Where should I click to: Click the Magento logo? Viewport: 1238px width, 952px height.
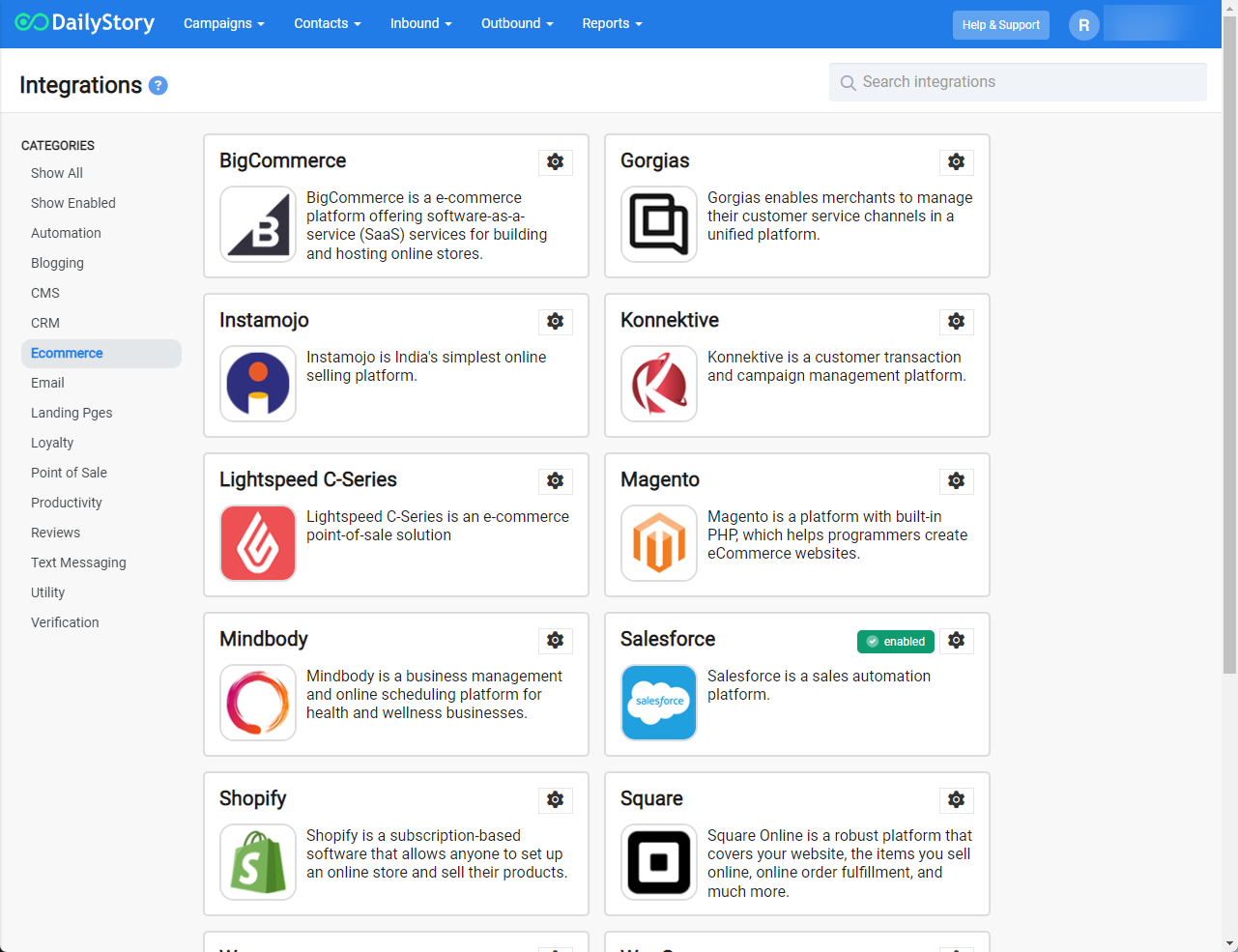(659, 543)
